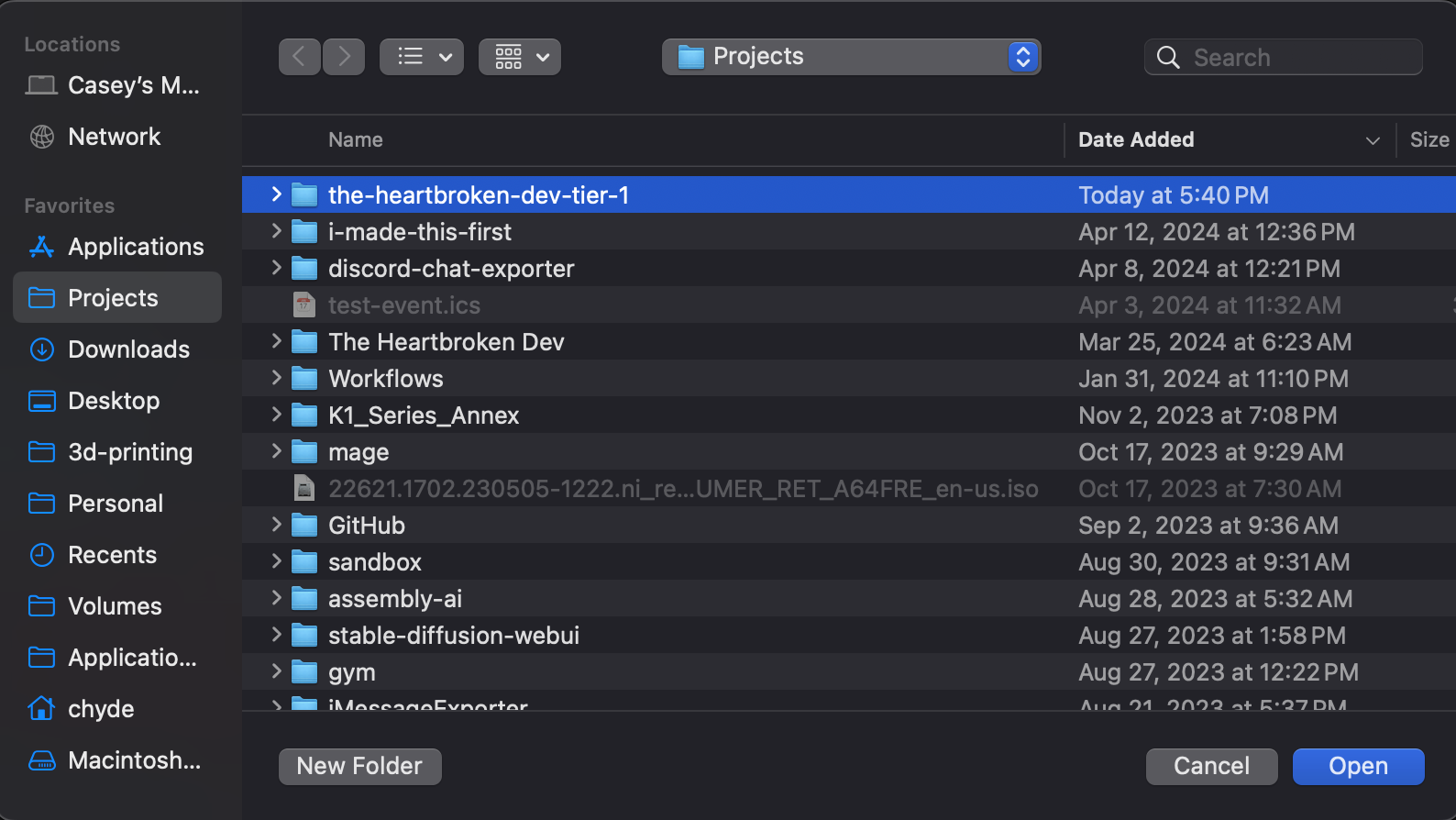The height and width of the screenshot is (820, 1456).
Task: Click the test-event.ics calendar file icon
Action: [x=304, y=305]
